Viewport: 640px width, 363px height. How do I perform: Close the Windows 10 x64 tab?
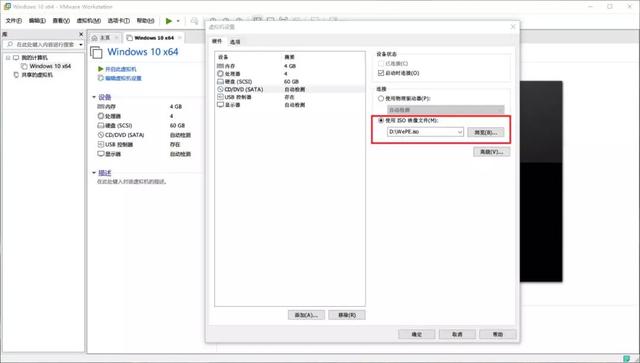180,38
